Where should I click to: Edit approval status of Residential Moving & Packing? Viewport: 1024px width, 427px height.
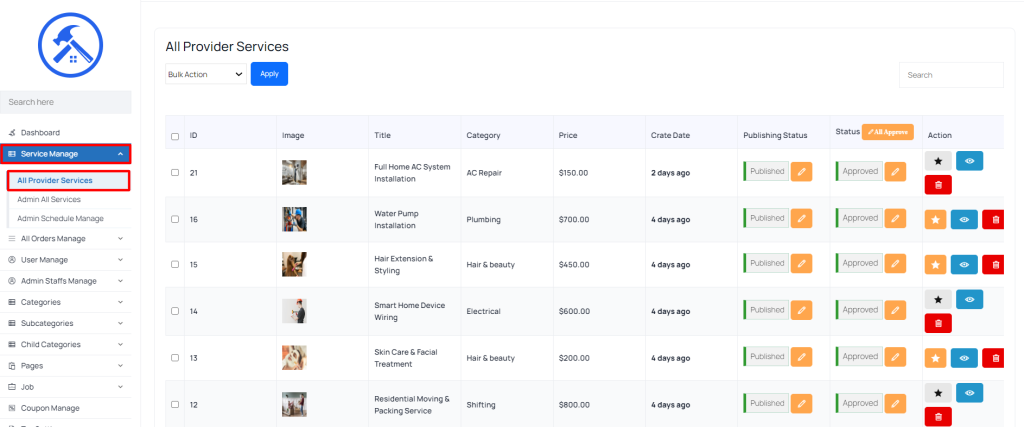click(895, 403)
